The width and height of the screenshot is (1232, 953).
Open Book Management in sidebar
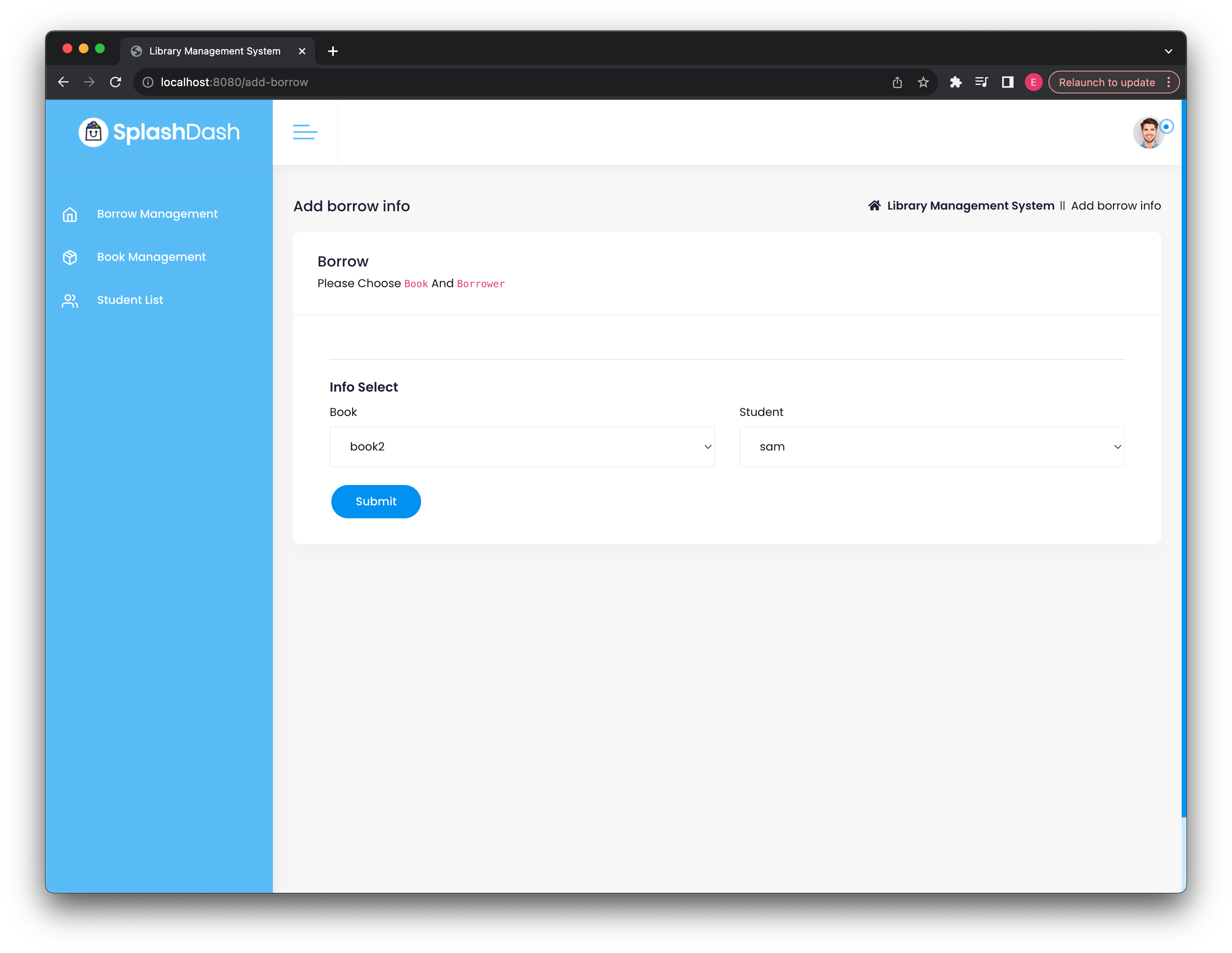[x=151, y=257]
